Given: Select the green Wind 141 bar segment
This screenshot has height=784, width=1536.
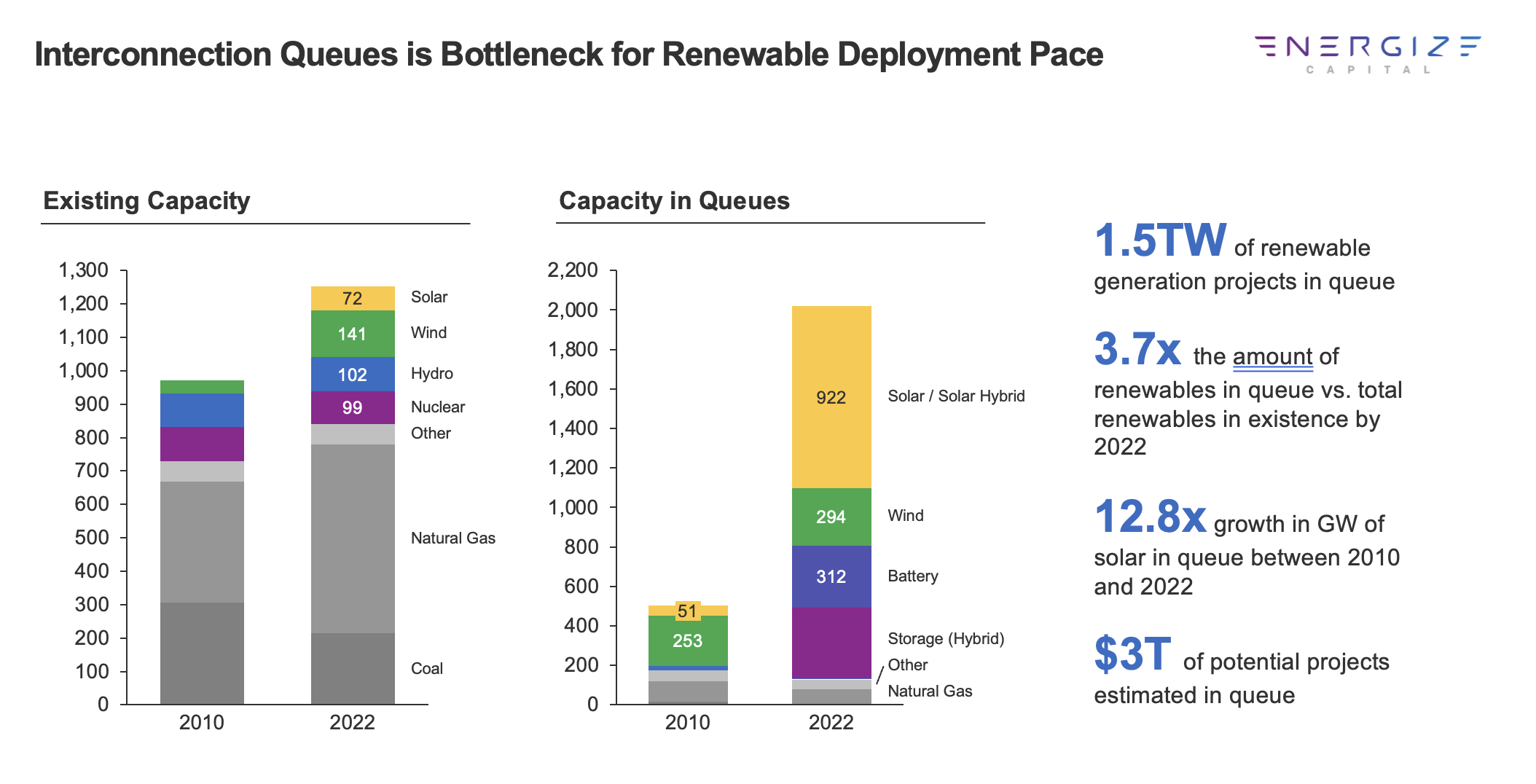Looking at the screenshot, I should pos(352,334).
